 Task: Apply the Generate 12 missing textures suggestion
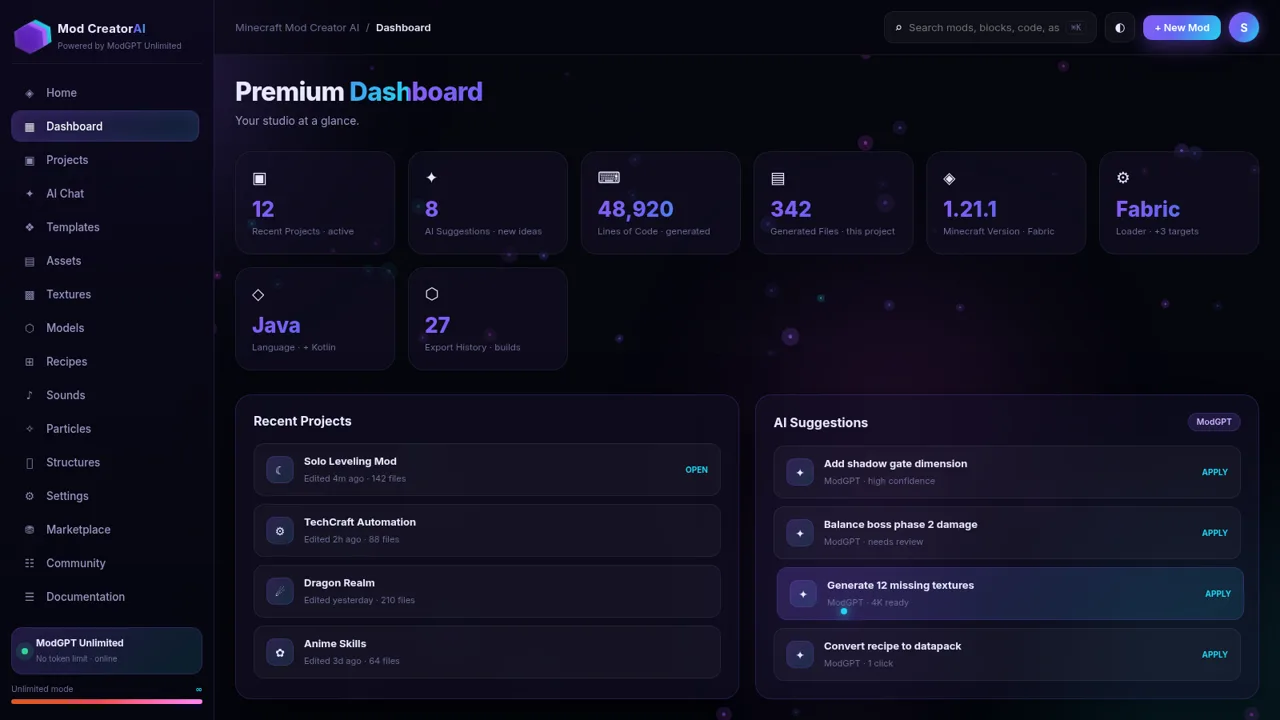[x=1217, y=594]
